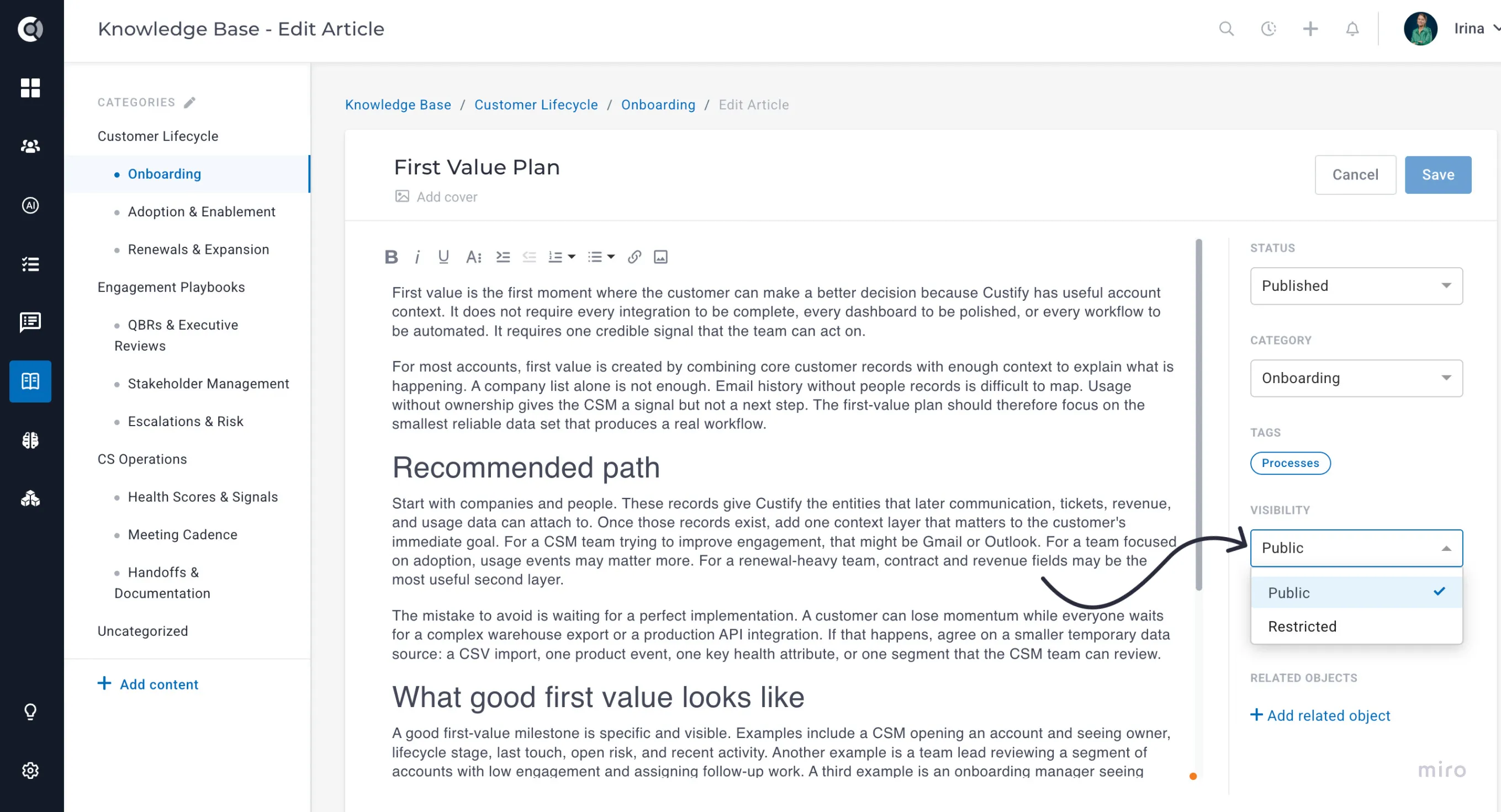Collapse the Visibility dropdown field
This screenshot has width=1501, height=812.
pos(1356,548)
